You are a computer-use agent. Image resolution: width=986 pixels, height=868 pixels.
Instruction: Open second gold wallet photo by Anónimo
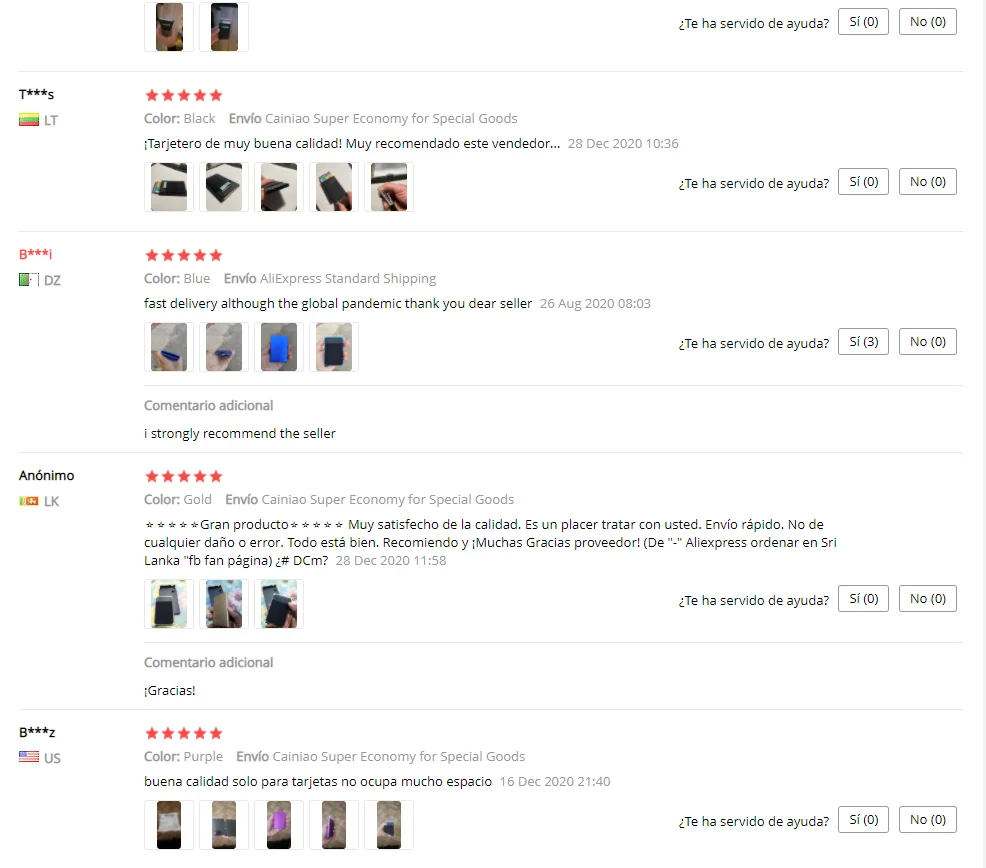[x=224, y=604]
